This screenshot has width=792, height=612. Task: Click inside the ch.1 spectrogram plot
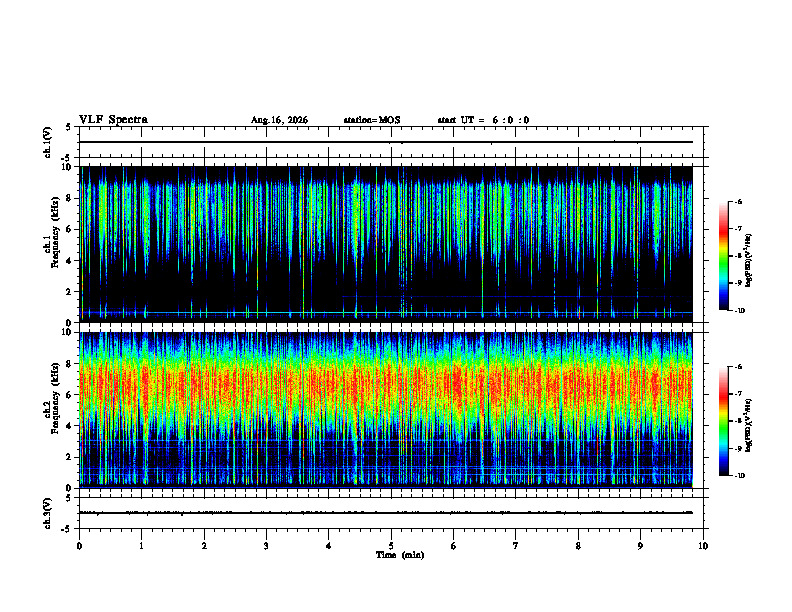point(386,244)
